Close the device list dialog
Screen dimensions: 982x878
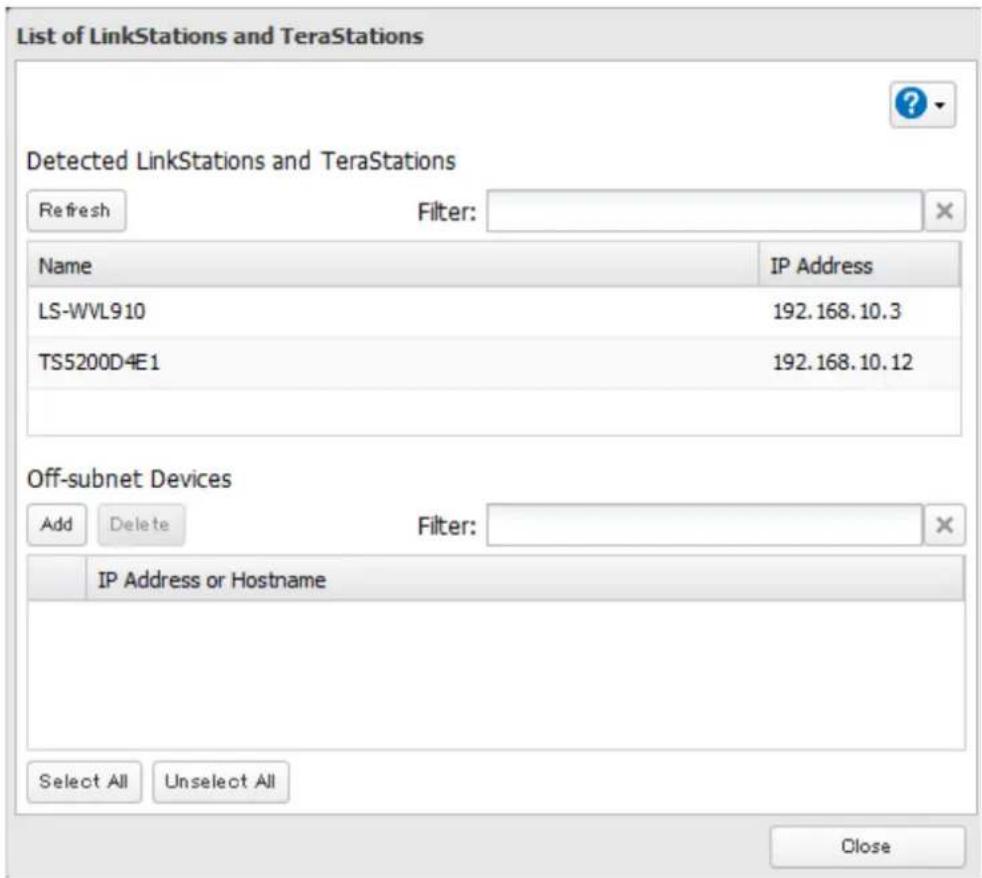[x=867, y=847]
